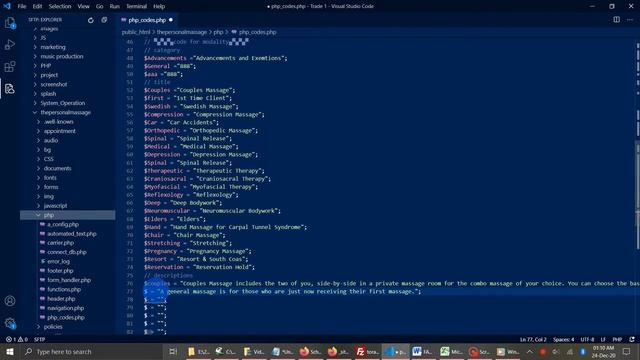
Task: Click SFTP in the status bar
Action: pyautogui.click(x=40, y=339)
